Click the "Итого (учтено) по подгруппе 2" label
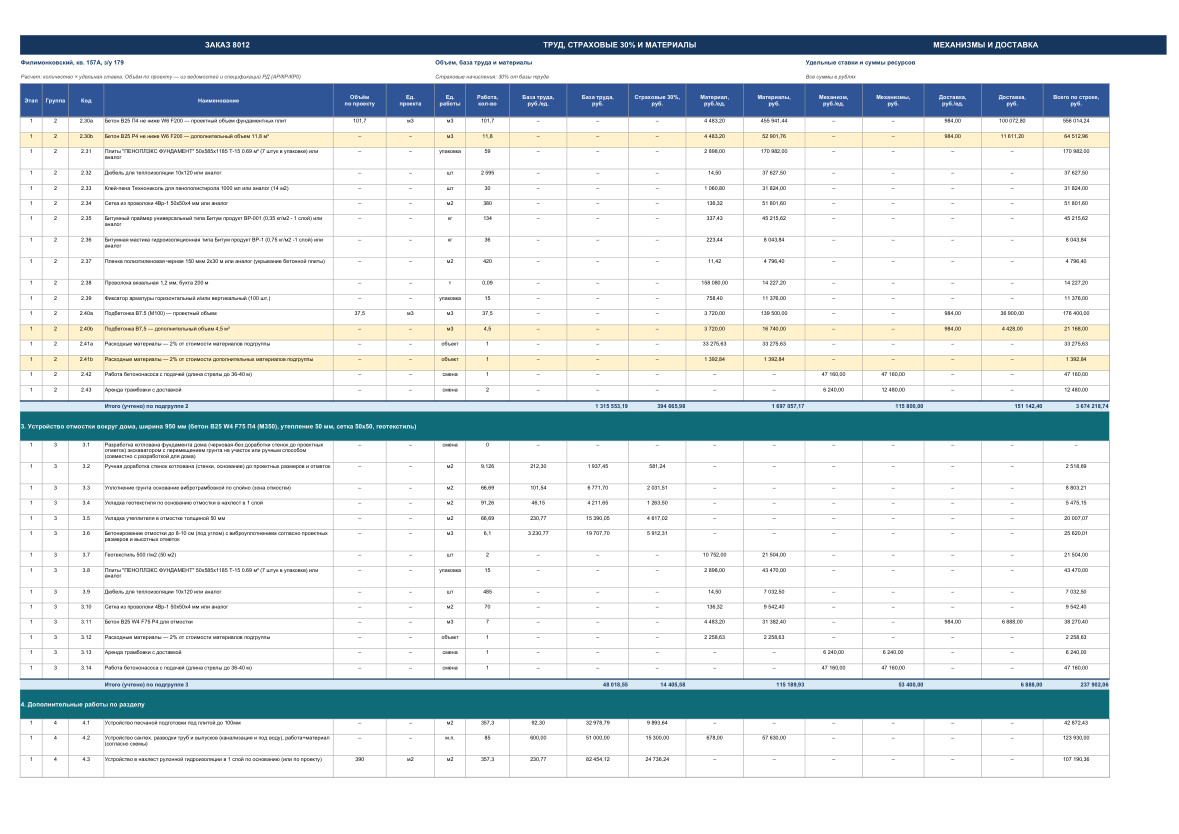 pos(147,406)
